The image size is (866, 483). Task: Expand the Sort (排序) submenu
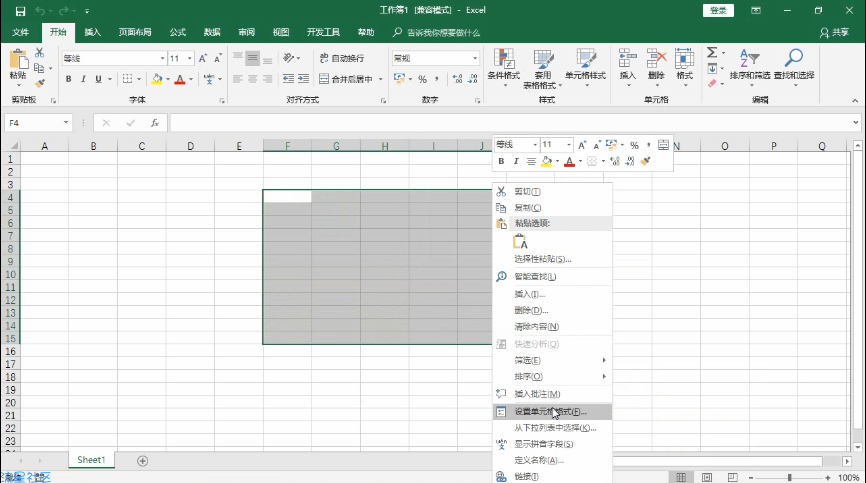point(552,376)
